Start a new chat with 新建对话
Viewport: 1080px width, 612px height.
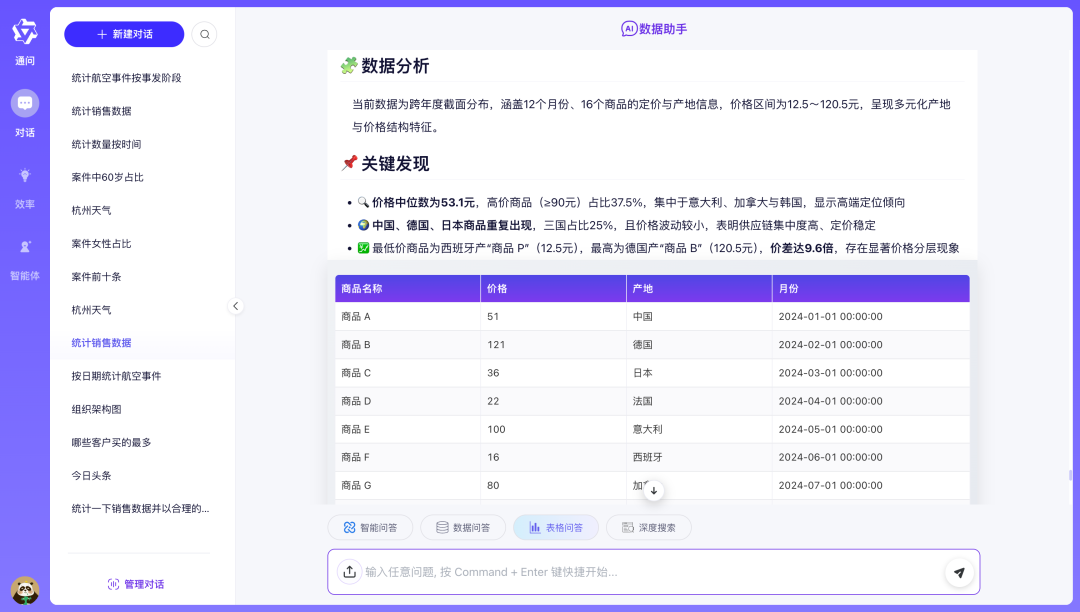[x=122, y=34]
